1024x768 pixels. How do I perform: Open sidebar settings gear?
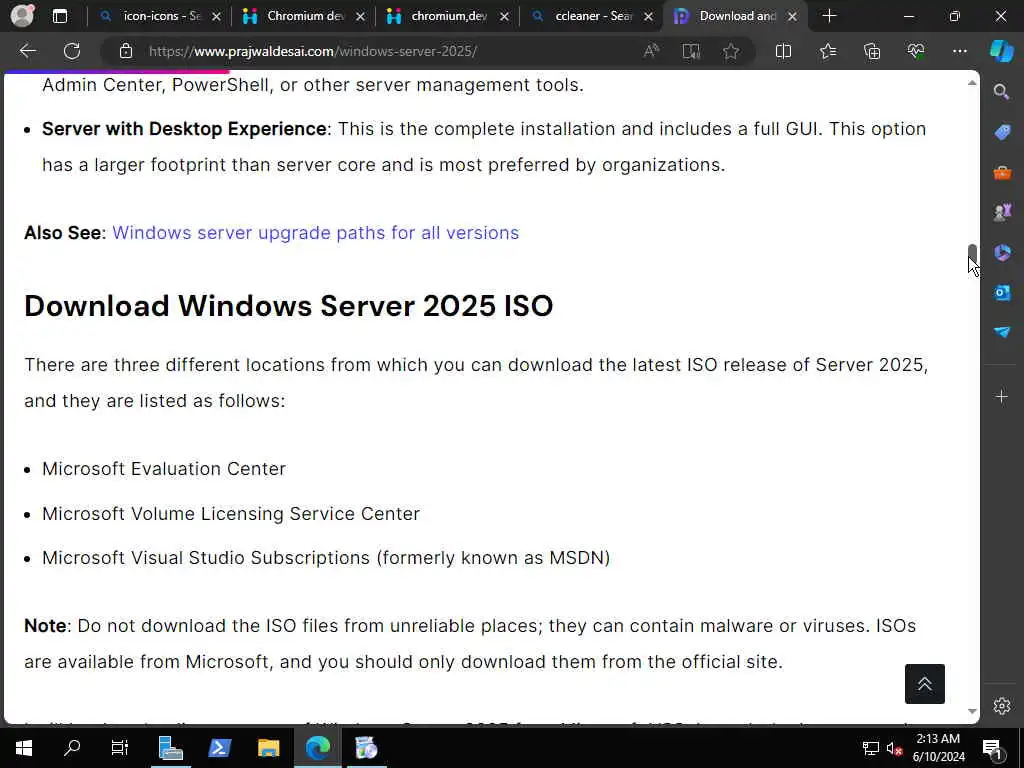(x=1002, y=706)
